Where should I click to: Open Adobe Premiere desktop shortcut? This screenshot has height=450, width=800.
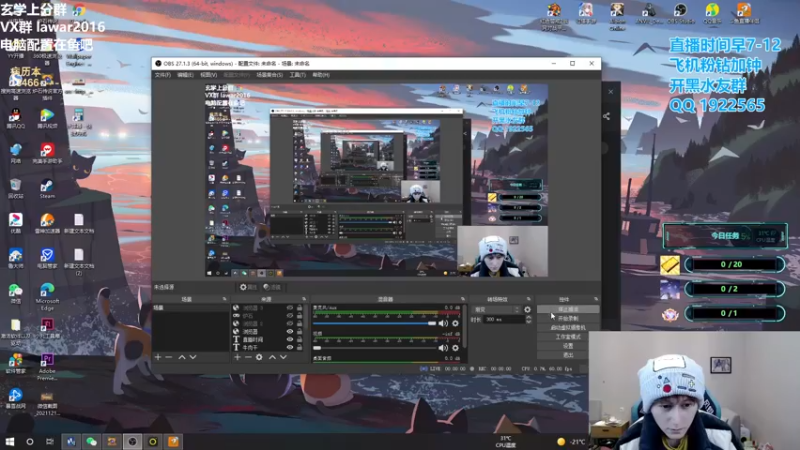47,367
